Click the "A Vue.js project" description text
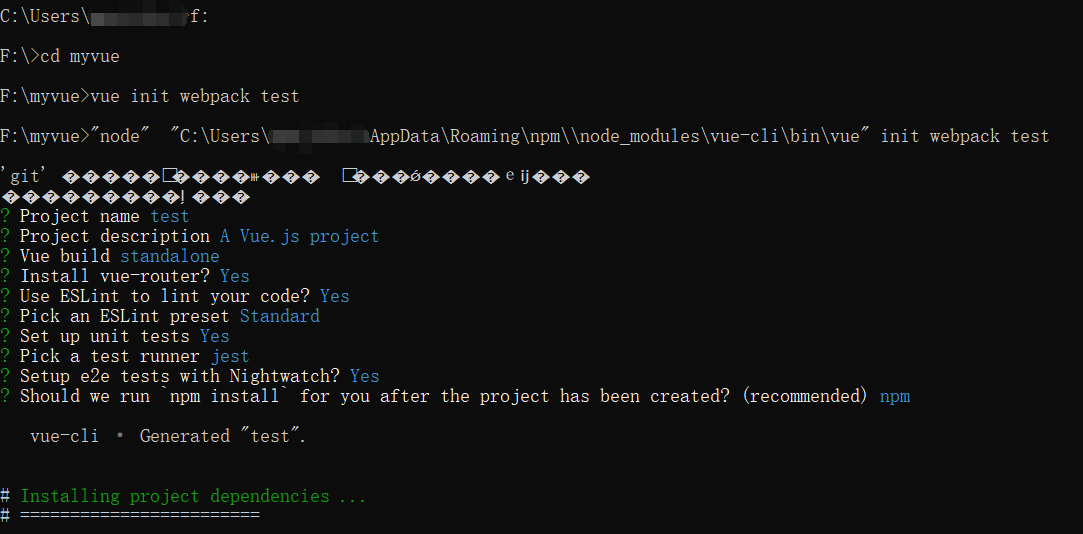This screenshot has width=1083, height=534. (x=299, y=236)
